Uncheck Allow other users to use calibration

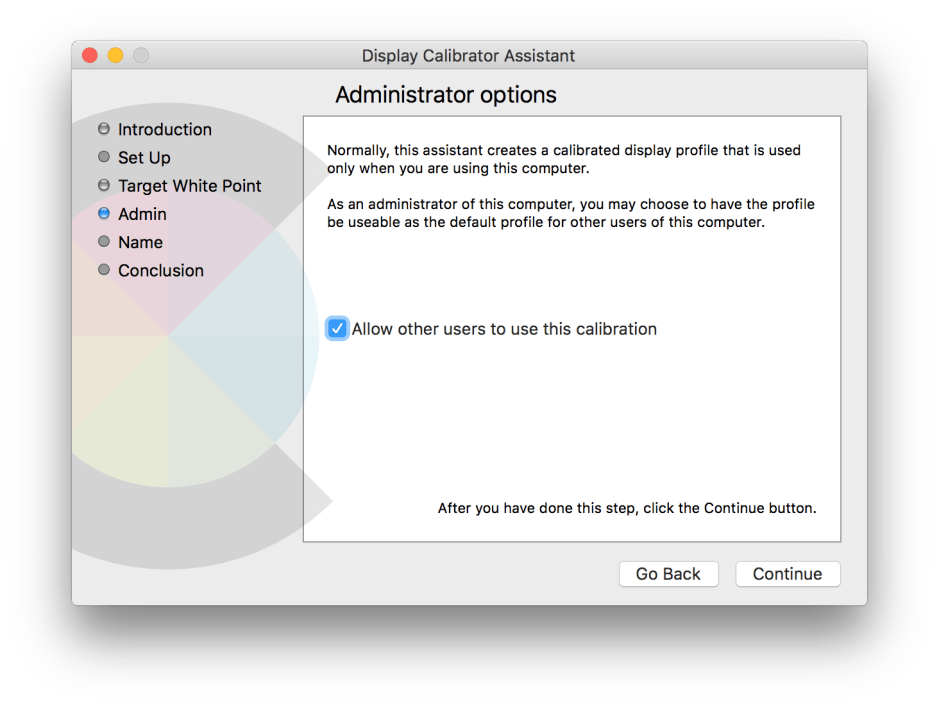337,329
